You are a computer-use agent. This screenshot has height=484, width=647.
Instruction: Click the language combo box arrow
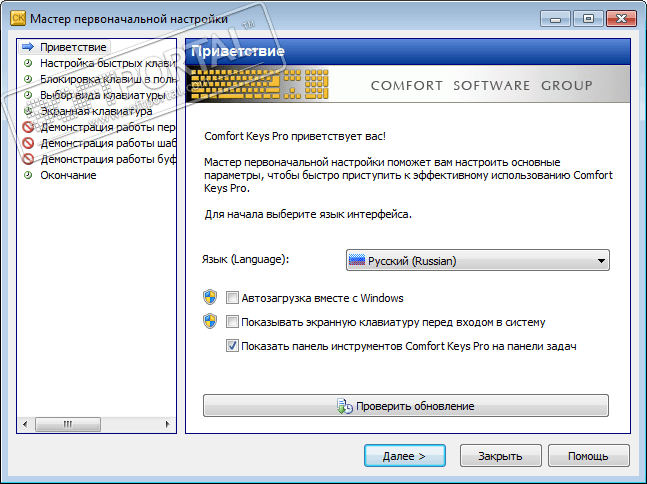coord(601,261)
